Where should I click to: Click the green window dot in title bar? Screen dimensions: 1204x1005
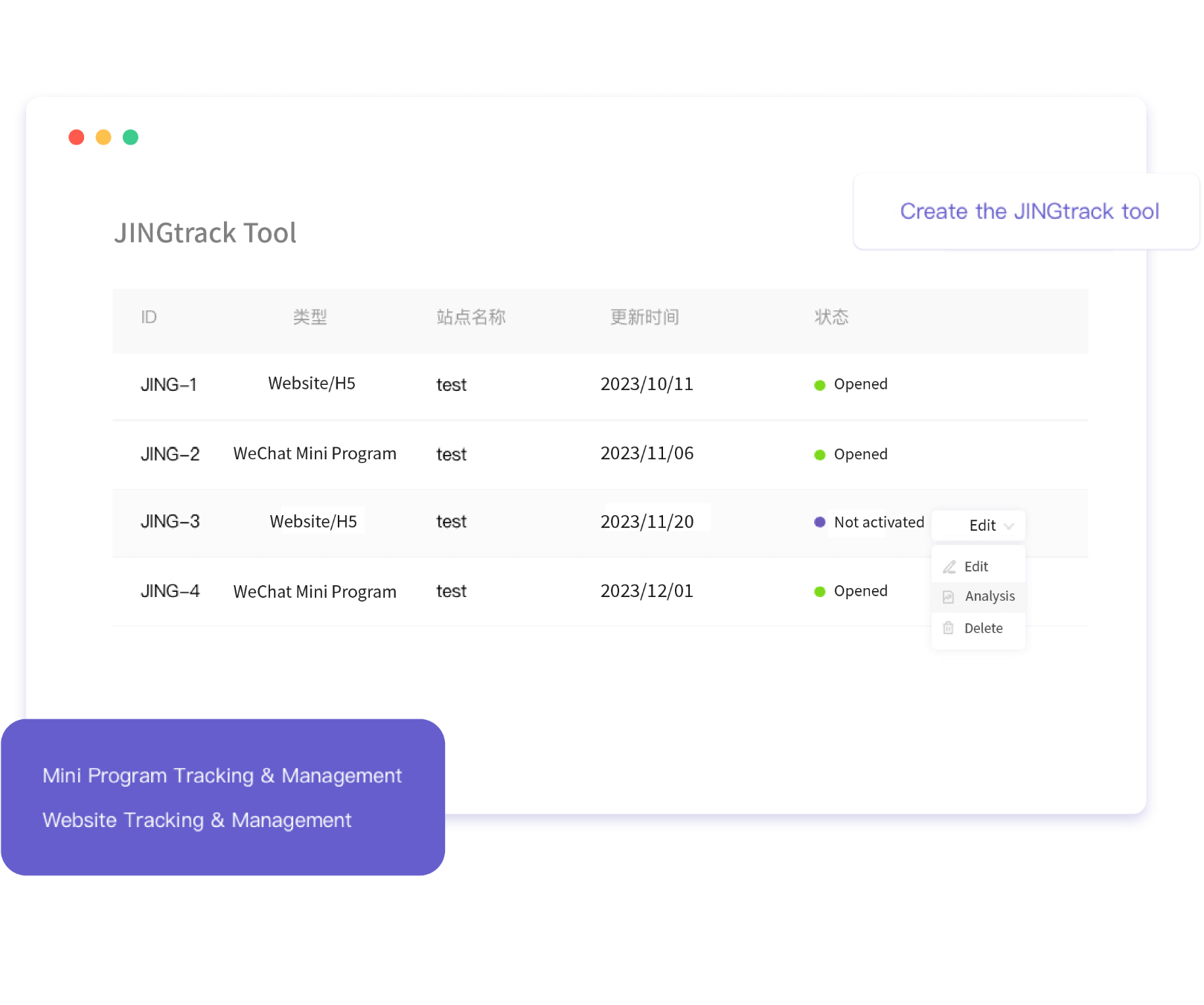pos(130,137)
